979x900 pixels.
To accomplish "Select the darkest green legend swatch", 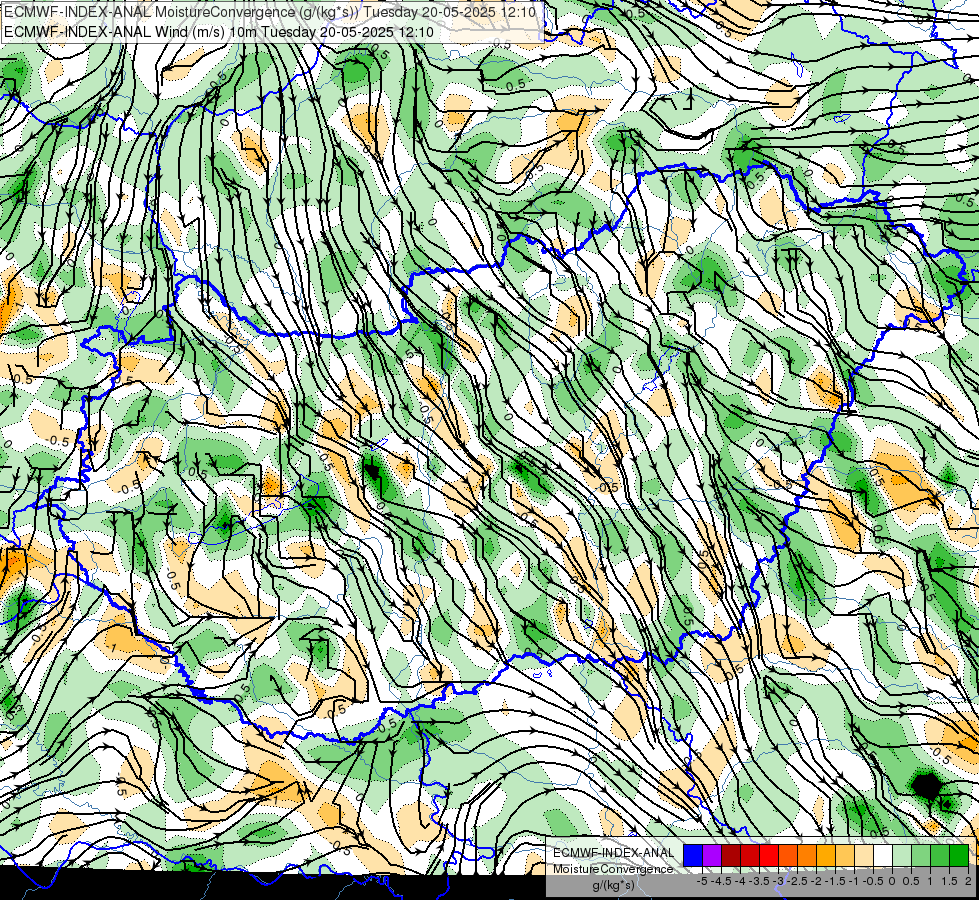I will tap(959, 855).
